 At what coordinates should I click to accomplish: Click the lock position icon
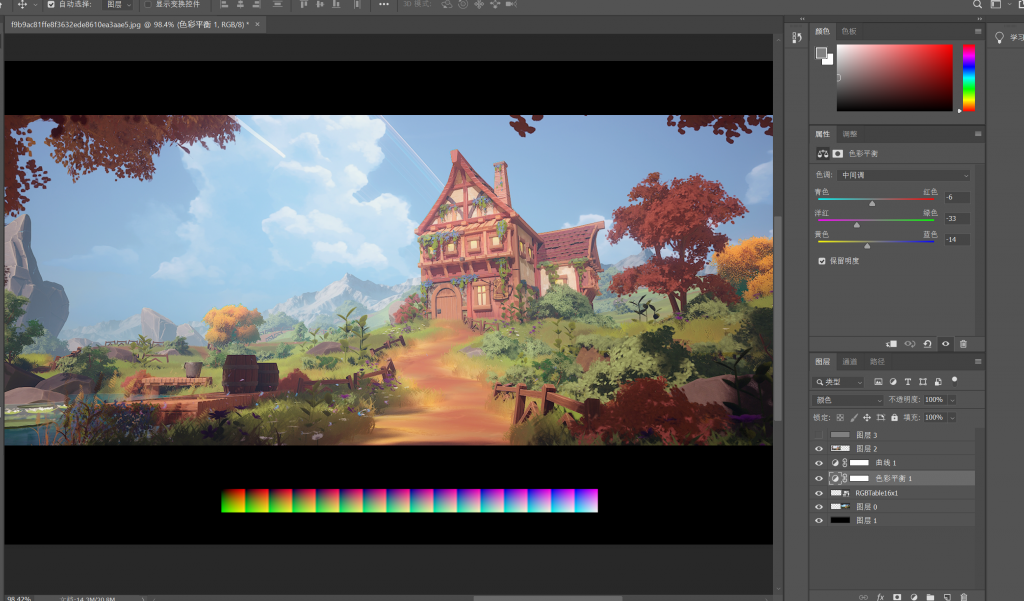tap(867, 417)
